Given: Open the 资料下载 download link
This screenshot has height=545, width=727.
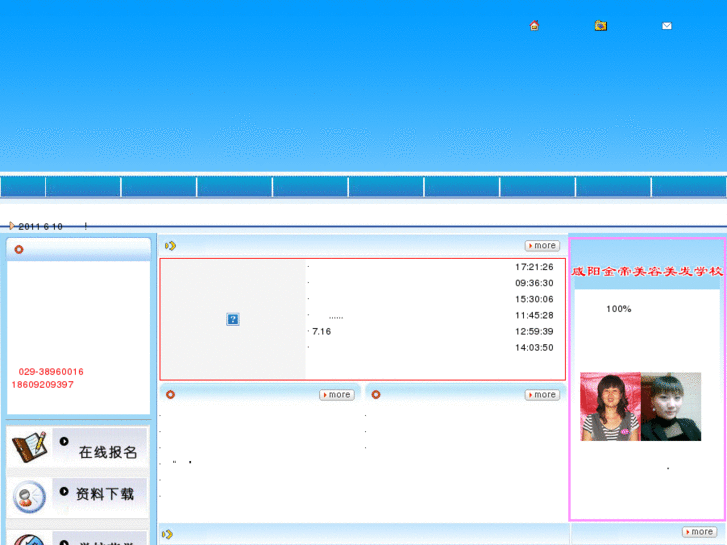Looking at the screenshot, I should click(105, 494).
